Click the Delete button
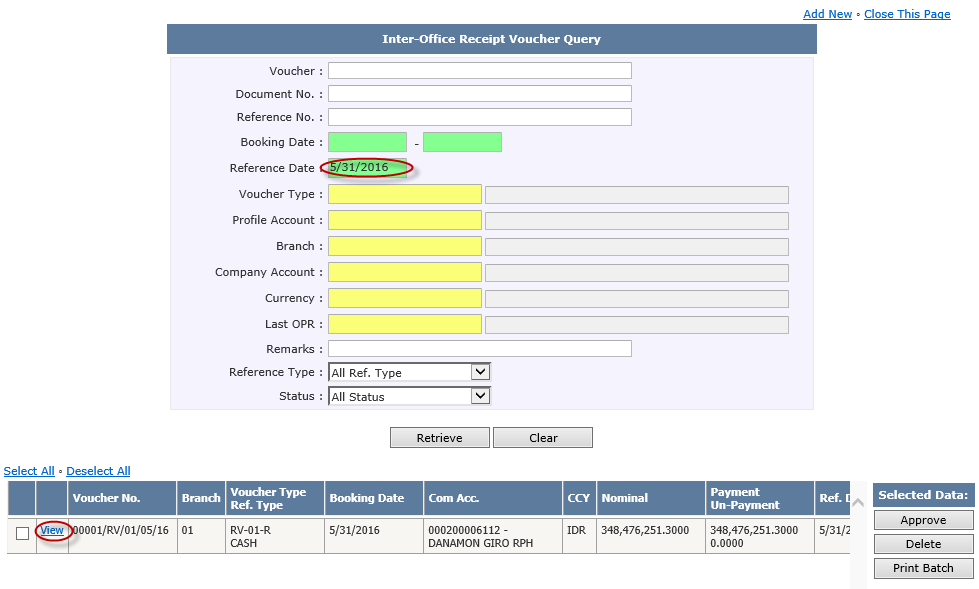This screenshot has width=979, height=589. pyautogui.click(x=922, y=544)
